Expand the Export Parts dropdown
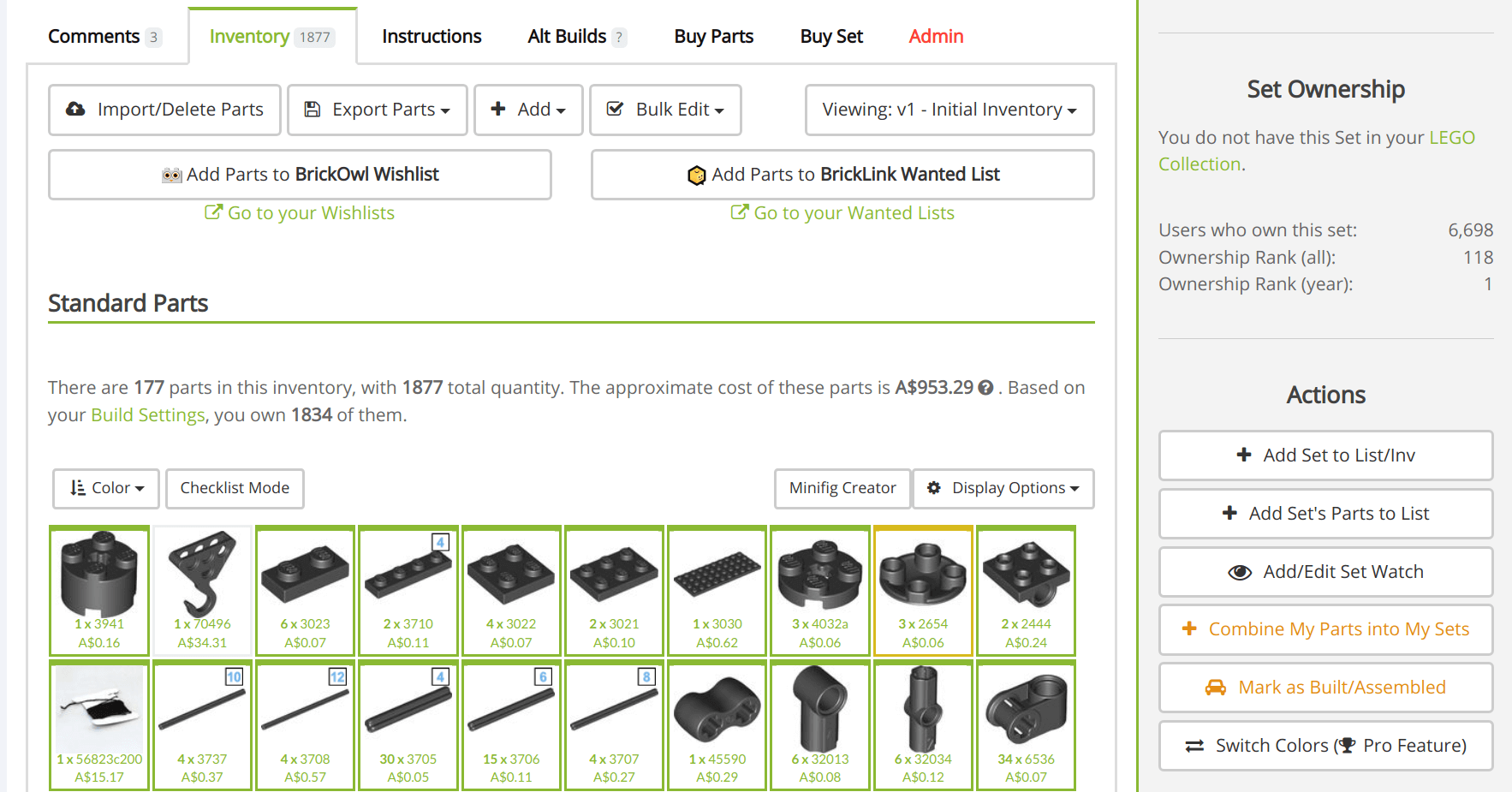 pyautogui.click(x=378, y=110)
